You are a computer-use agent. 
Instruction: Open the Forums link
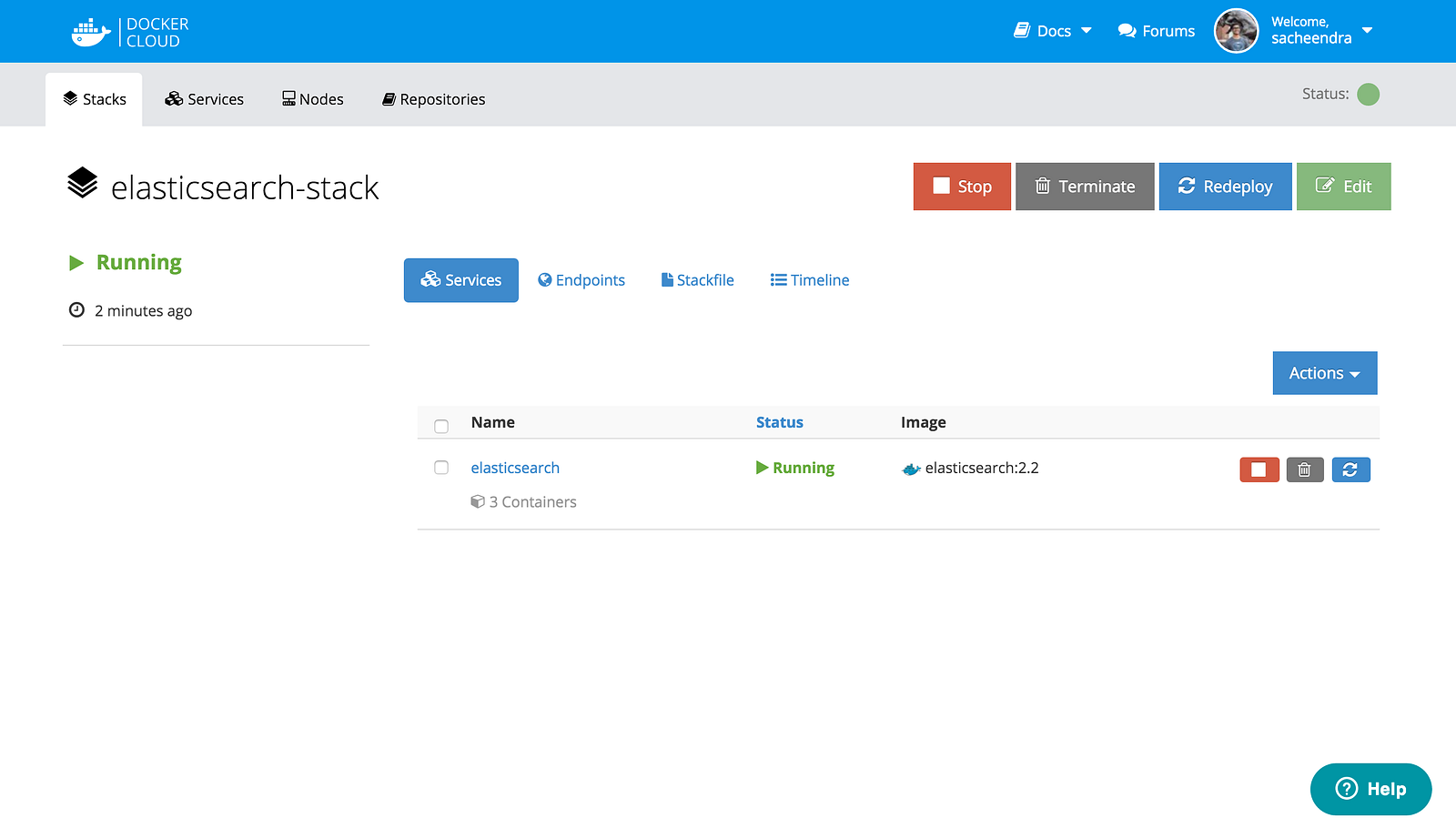pyautogui.click(x=1157, y=31)
